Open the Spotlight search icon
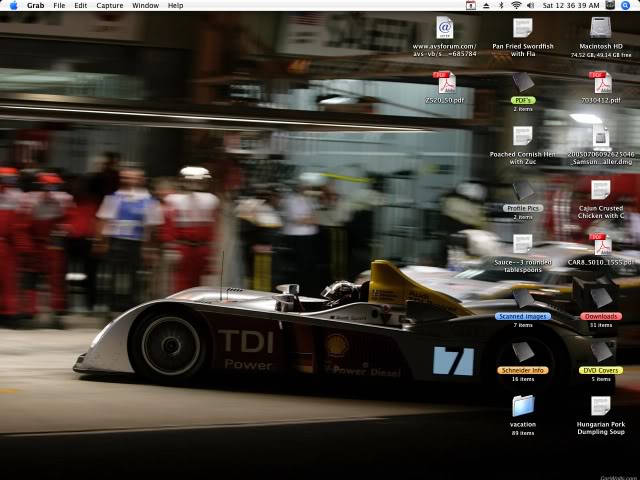Viewport: 640px width, 480px height. pos(626,5)
